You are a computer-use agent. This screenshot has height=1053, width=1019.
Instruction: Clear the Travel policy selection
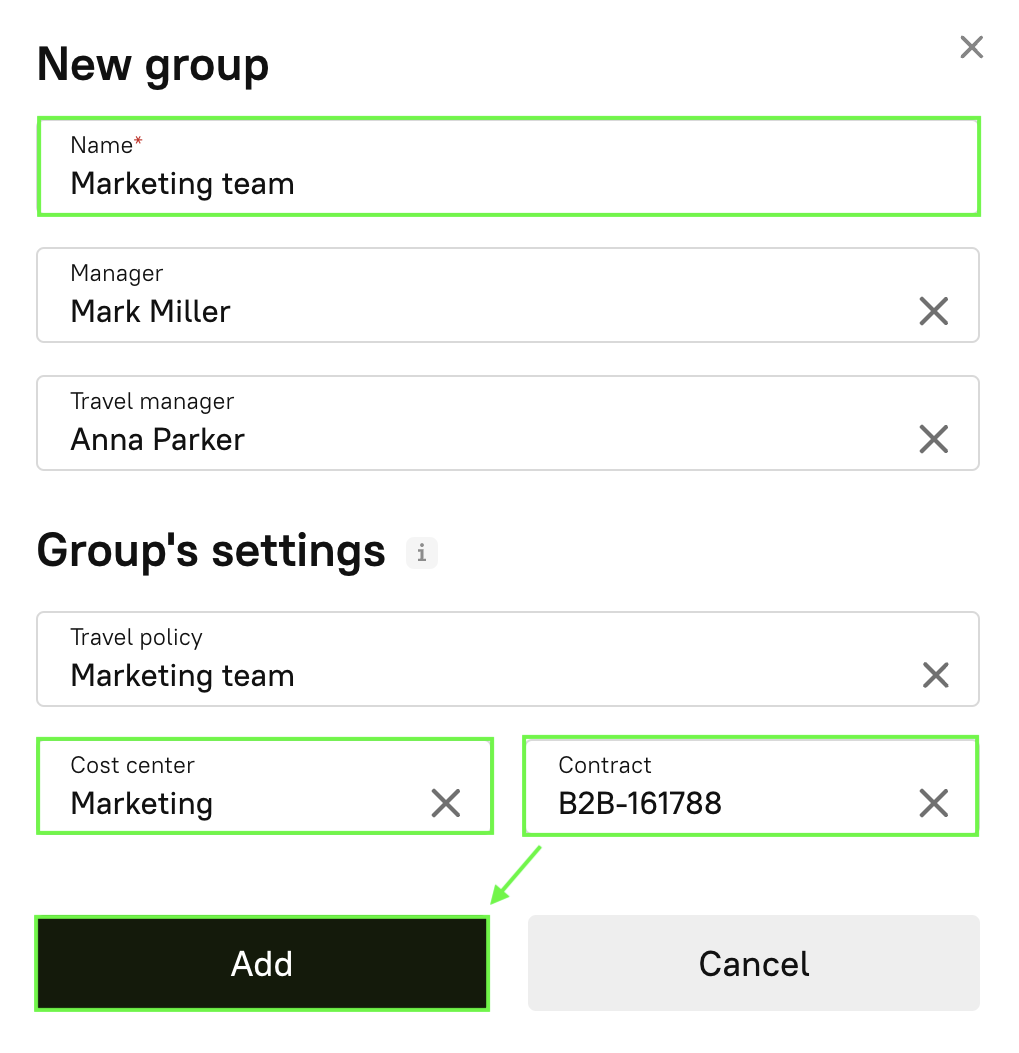click(935, 675)
